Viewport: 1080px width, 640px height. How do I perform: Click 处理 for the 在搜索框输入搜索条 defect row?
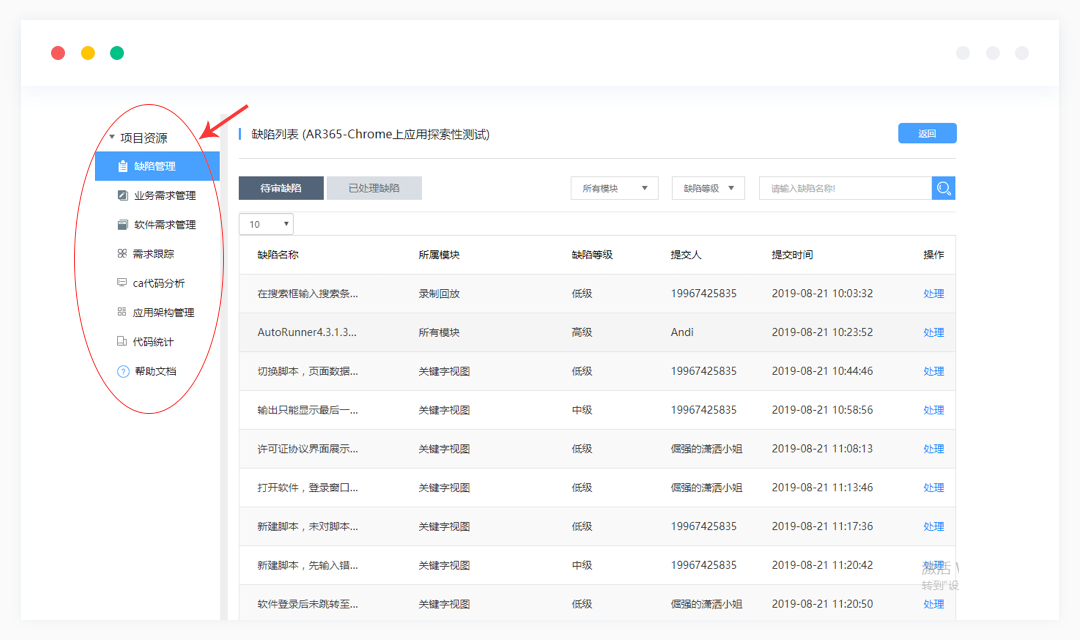[x=933, y=294]
